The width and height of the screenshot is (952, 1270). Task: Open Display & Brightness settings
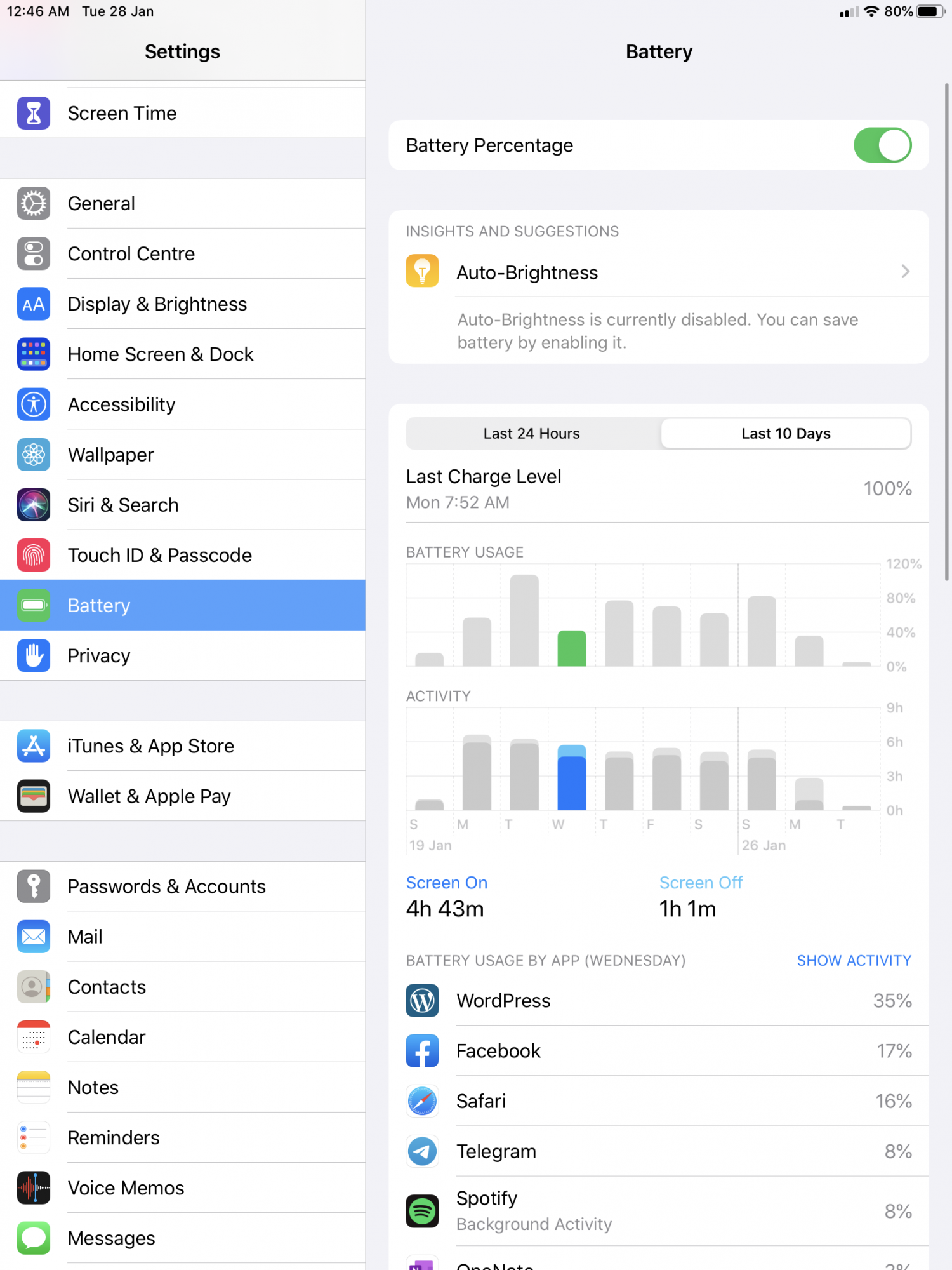tap(183, 304)
